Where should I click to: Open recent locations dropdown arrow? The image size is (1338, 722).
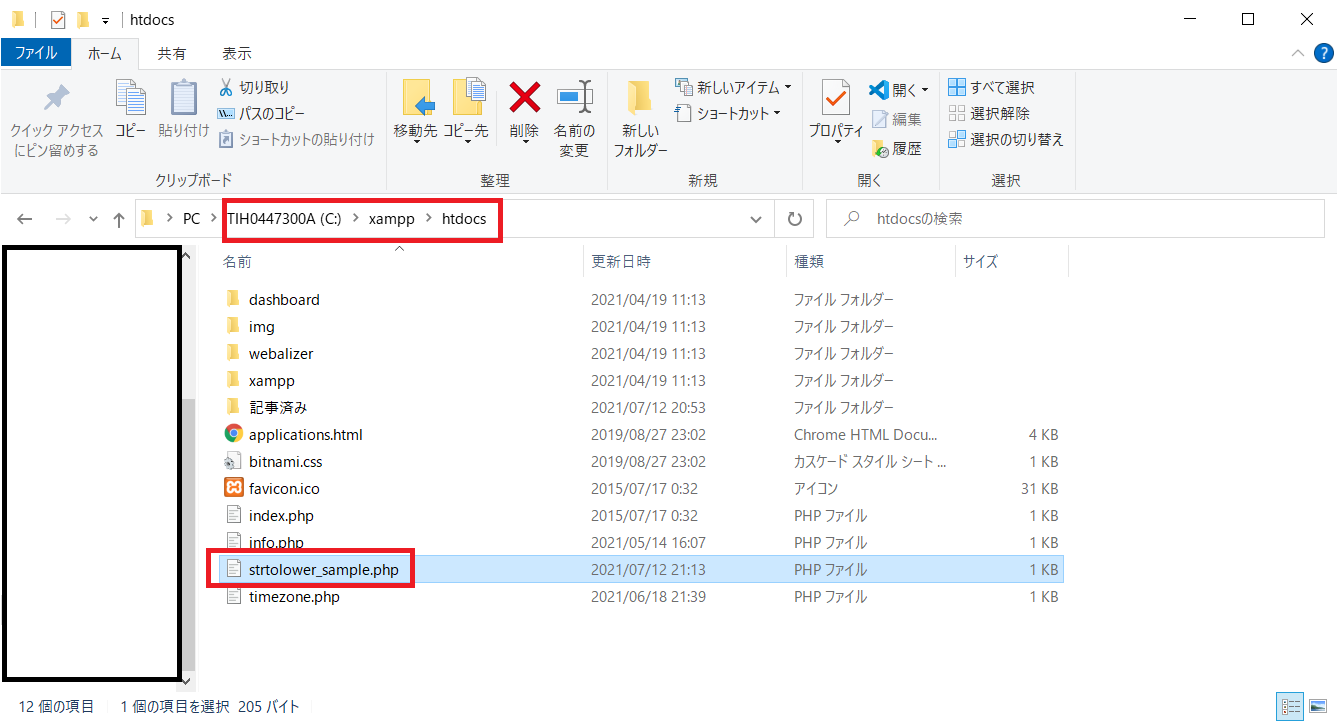[94, 219]
